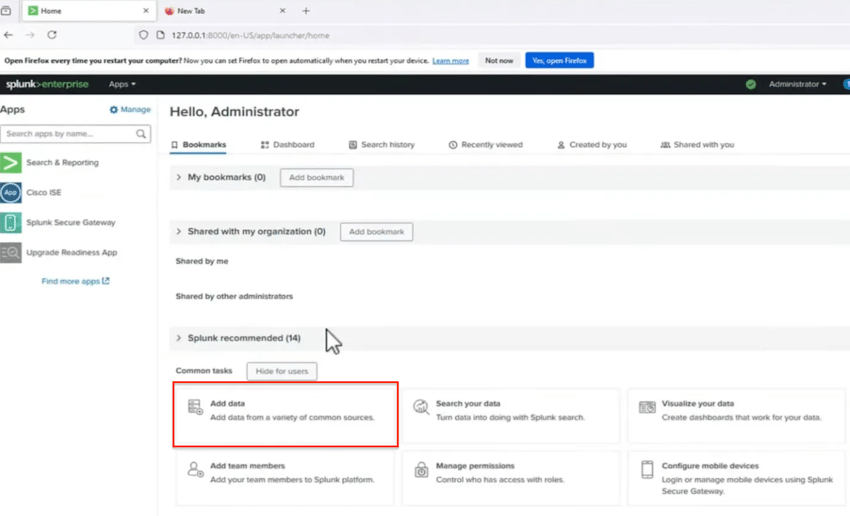The height and width of the screenshot is (516, 850).
Task: Click the magnifier in the apps search box
Action: (141, 134)
